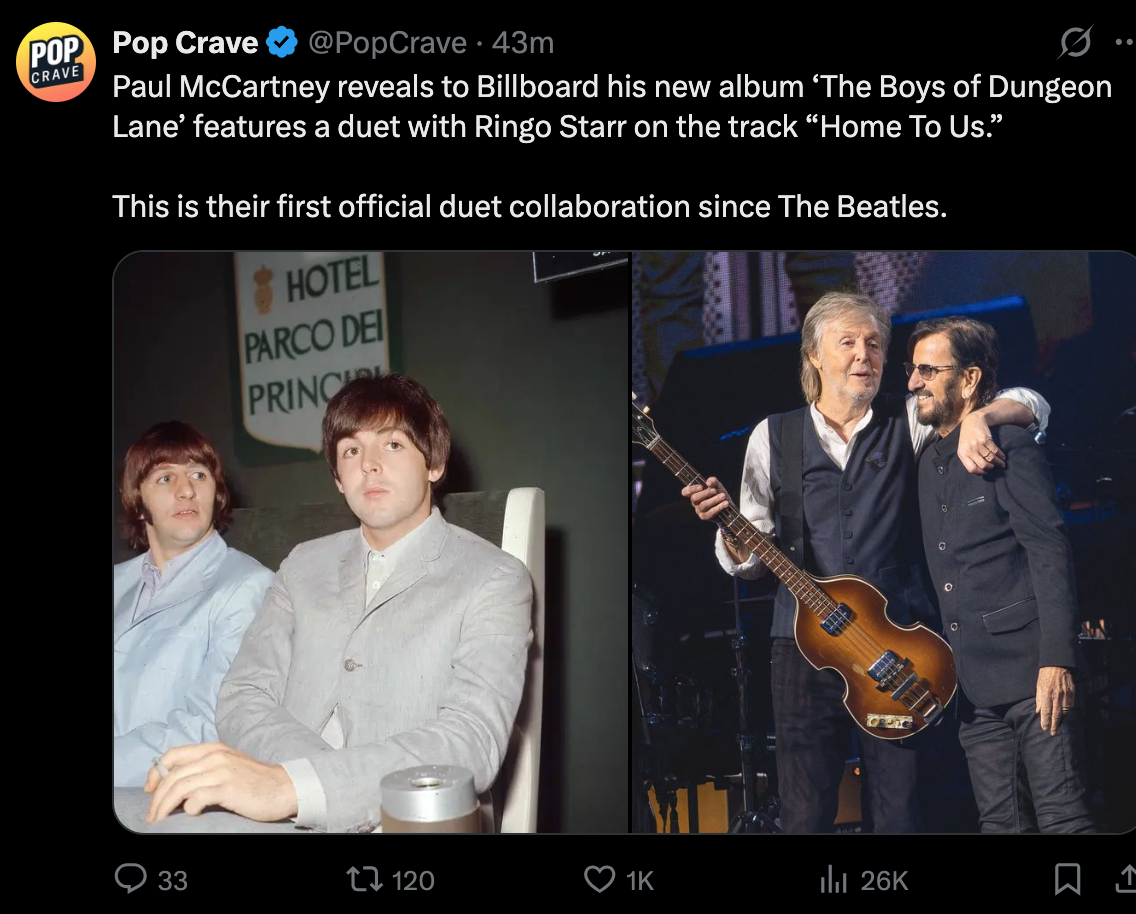Click the 43m timestamp link
Screen dimensions: 1136x914
pyautogui.click(x=523, y=43)
